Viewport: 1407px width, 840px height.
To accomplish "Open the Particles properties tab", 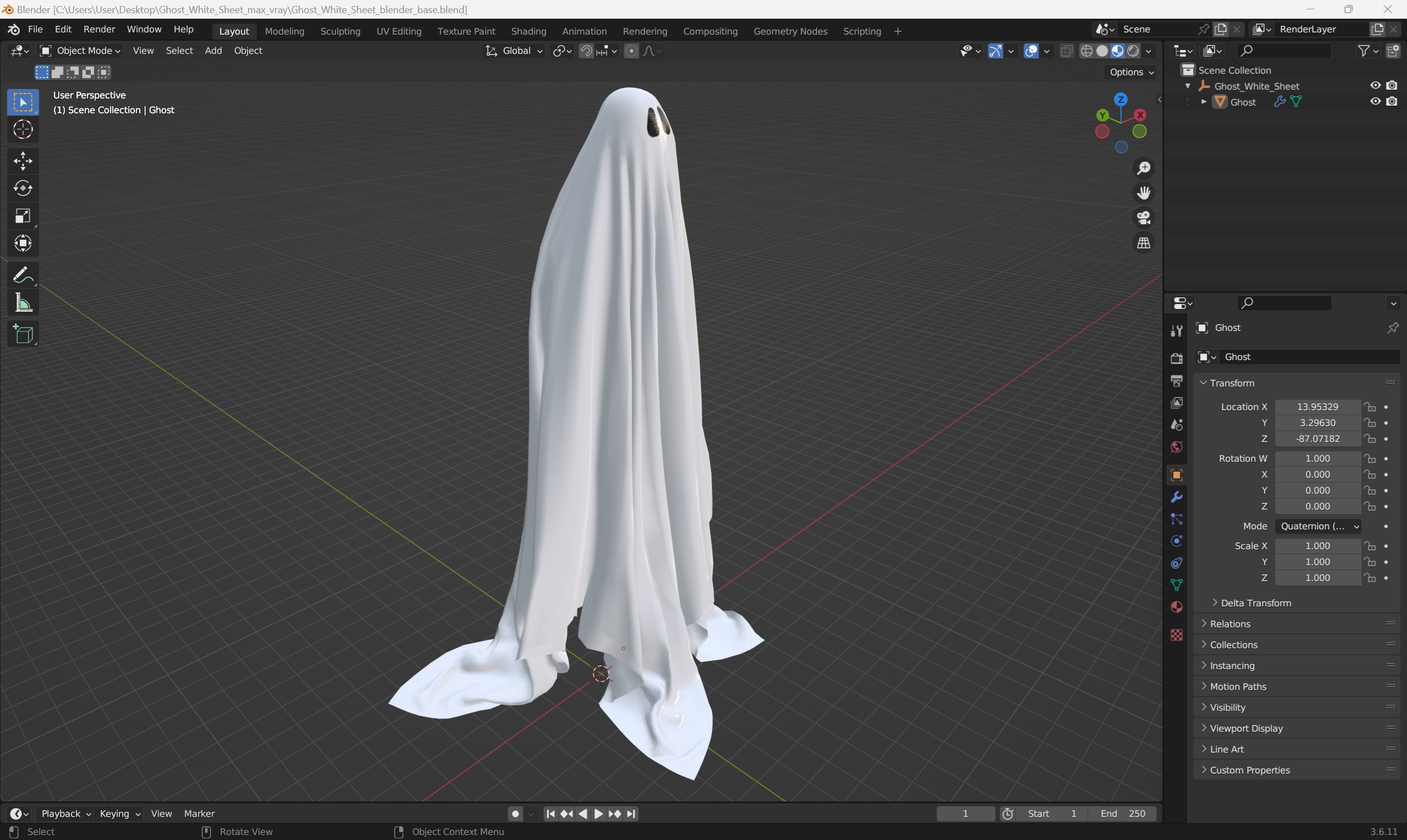I will 1177,519.
